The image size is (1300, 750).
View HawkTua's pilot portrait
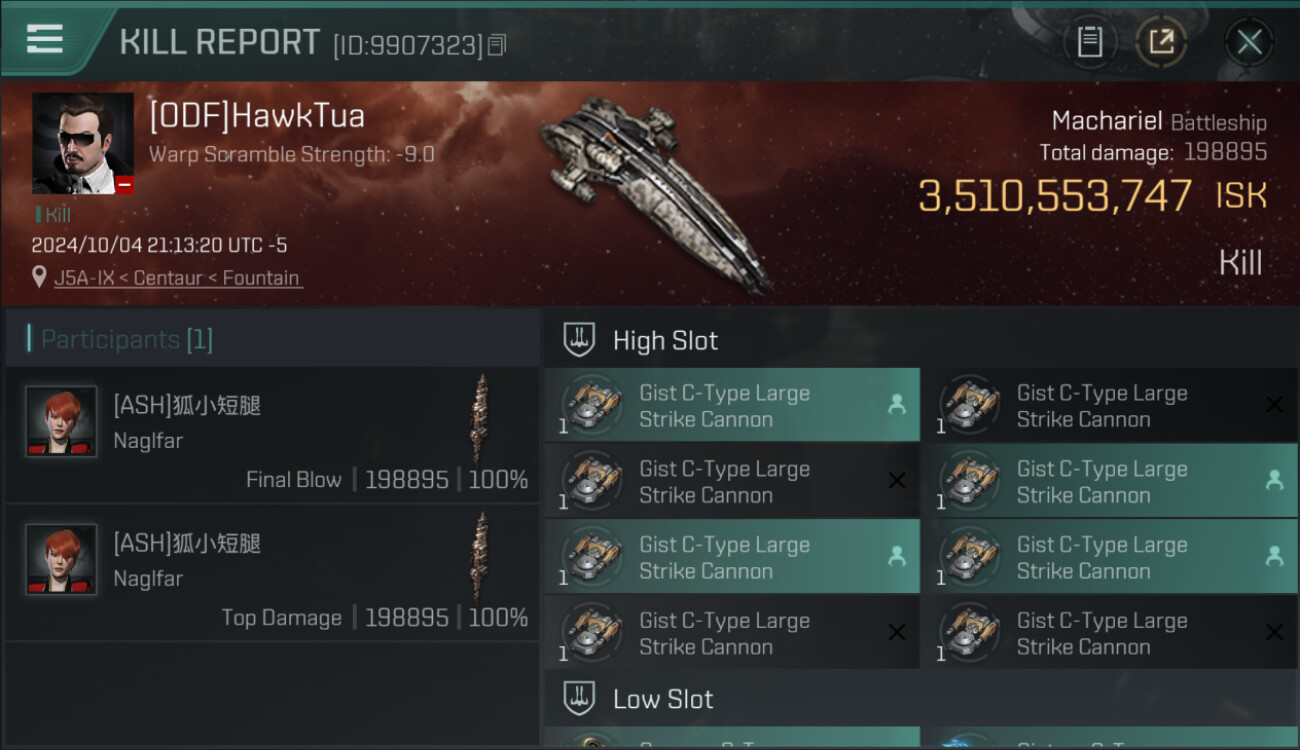click(x=82, y=143)
